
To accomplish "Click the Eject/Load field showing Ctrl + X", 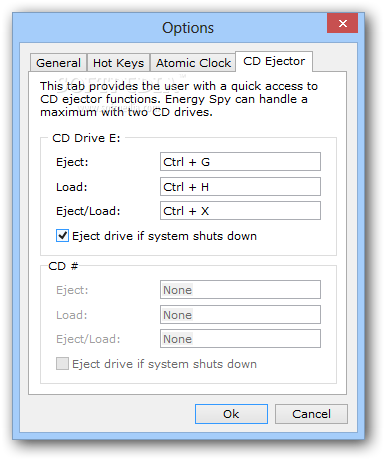I will [240, 211].
